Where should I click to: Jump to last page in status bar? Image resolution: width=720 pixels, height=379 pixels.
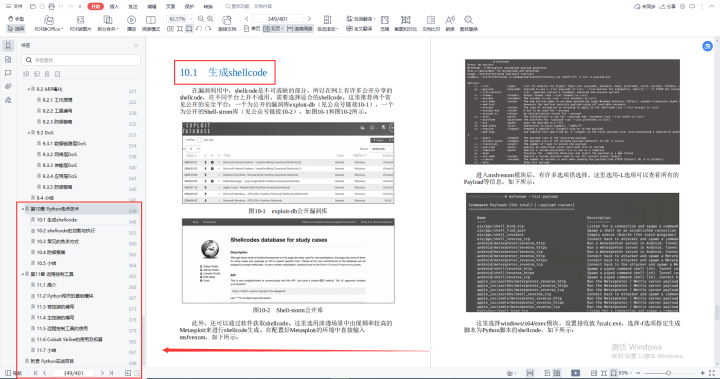click(x=111, y=373)
